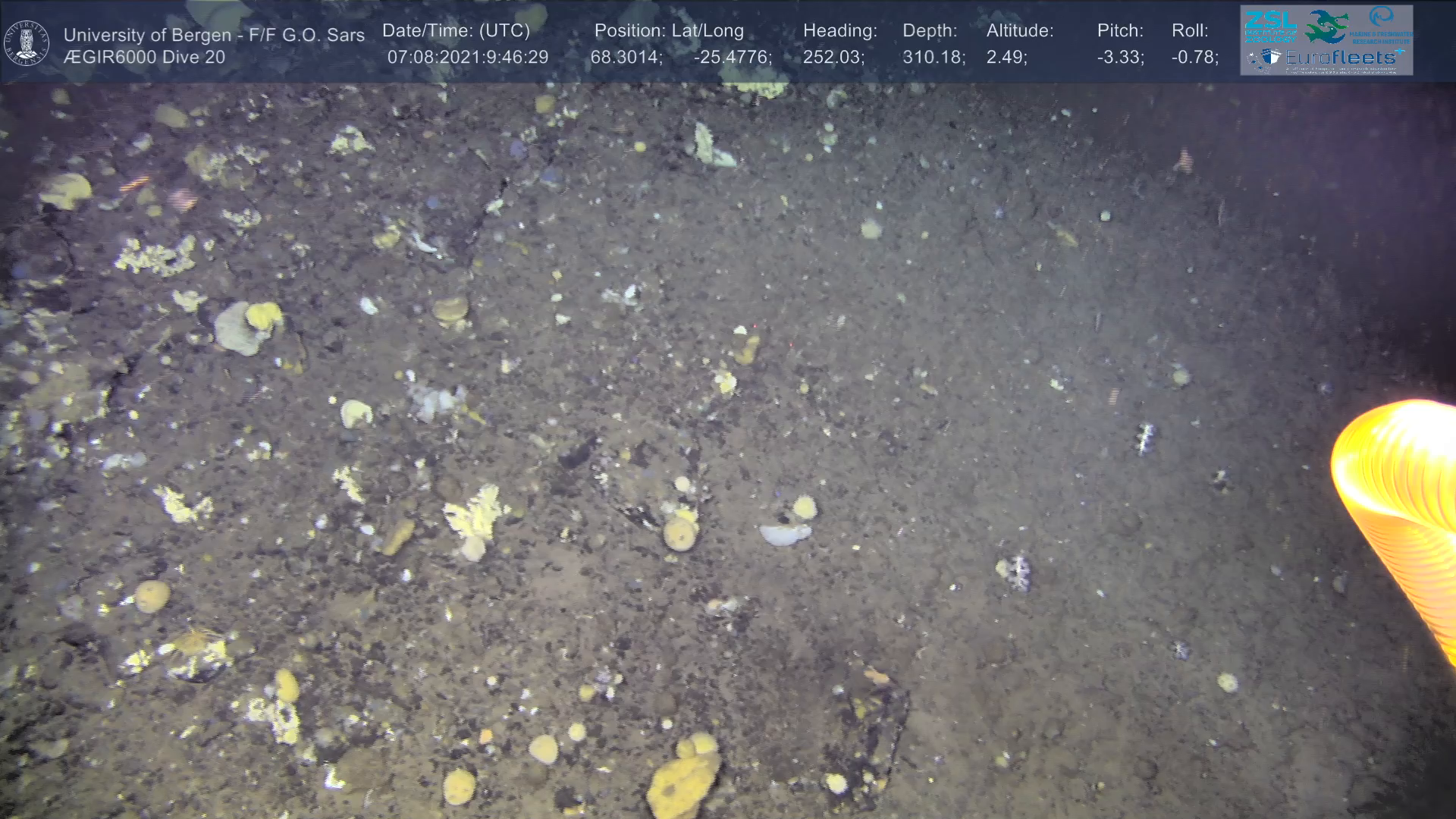Click the Marine & Freshwater Research Institute logo

click(1382, 26)
